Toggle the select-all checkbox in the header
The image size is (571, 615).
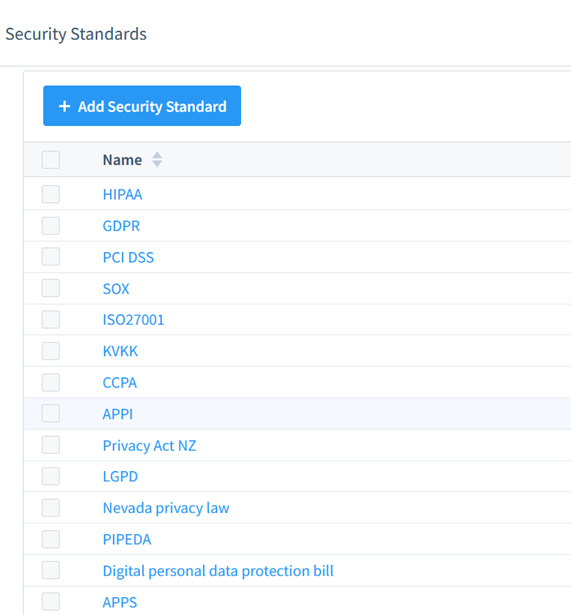(51, 160)
